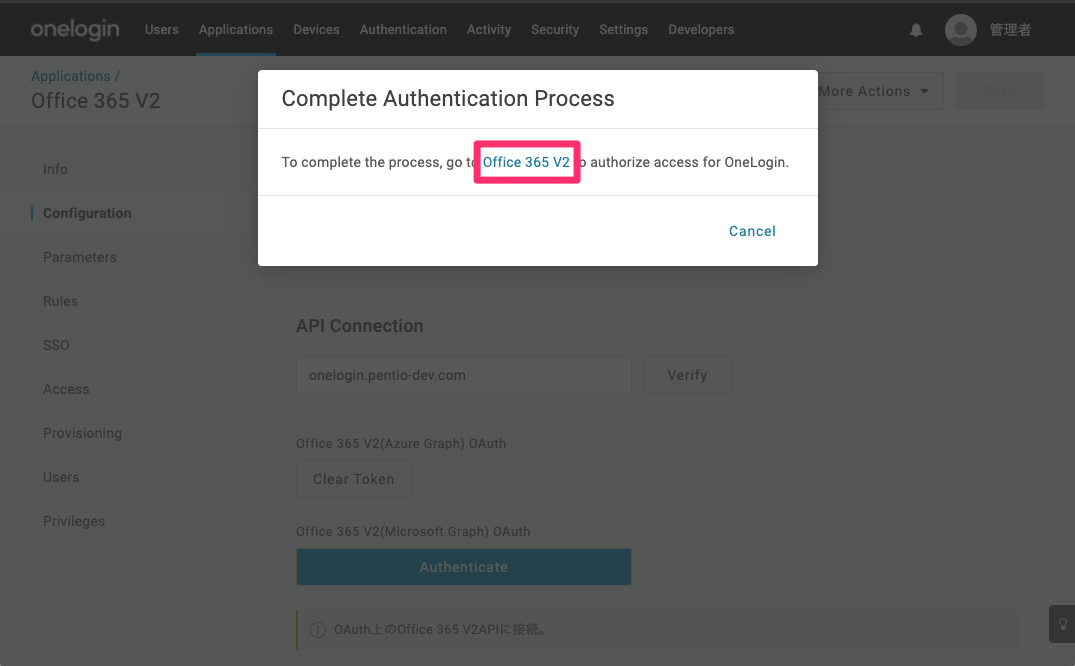The width and height of the screenshot is (1075, 666).
Task: Select the SSO sidebar tab
Action: (x=56, y=345)
